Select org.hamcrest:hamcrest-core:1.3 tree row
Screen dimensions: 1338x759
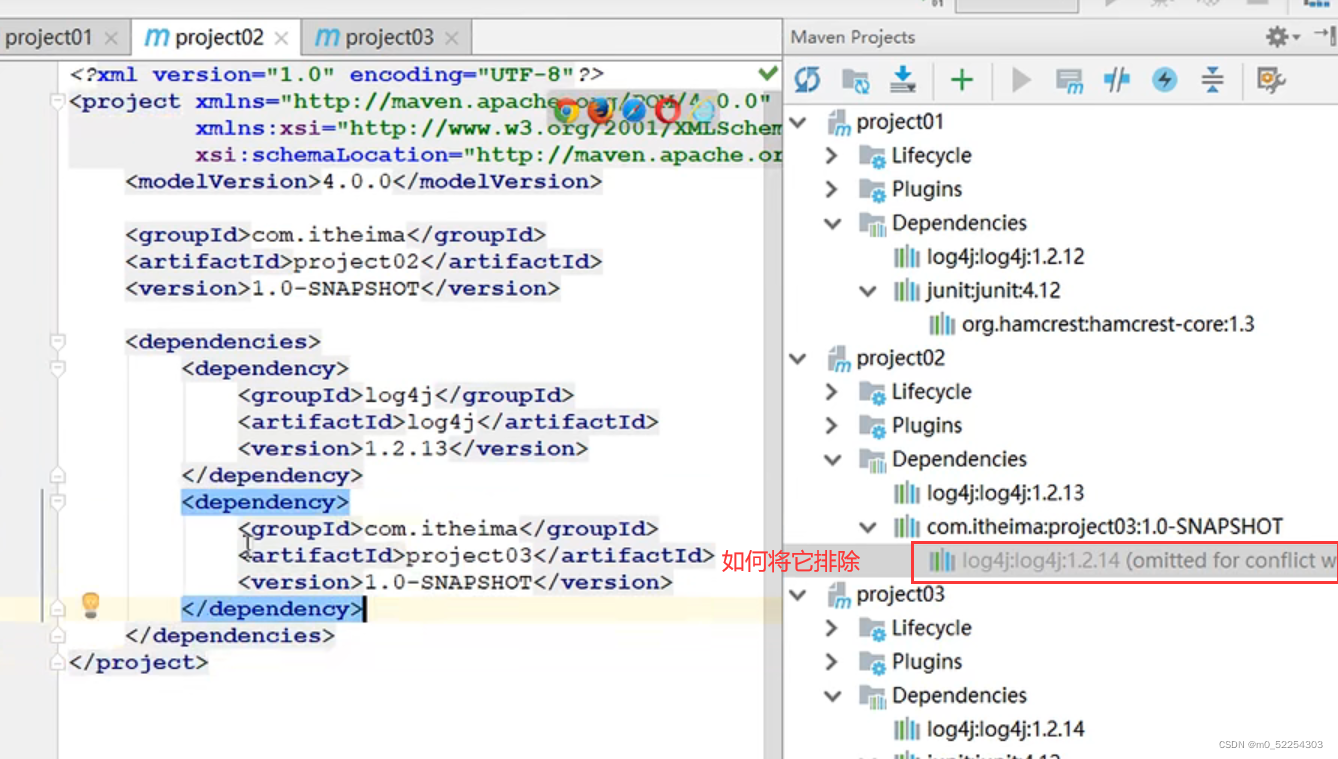(x=1108, y=324)
